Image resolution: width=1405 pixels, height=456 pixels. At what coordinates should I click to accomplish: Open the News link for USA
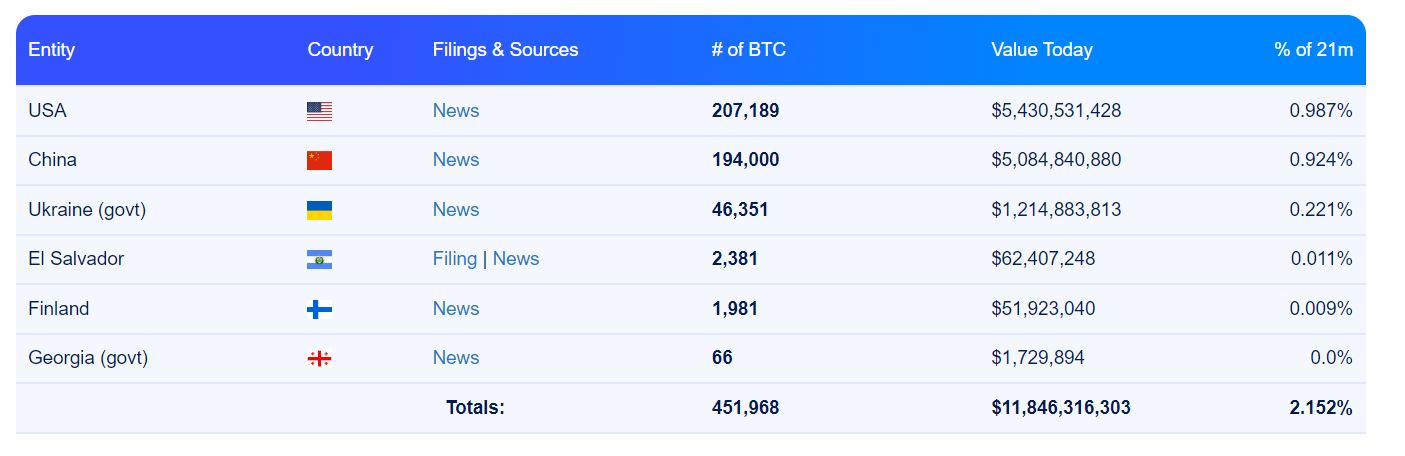point(455,111)
